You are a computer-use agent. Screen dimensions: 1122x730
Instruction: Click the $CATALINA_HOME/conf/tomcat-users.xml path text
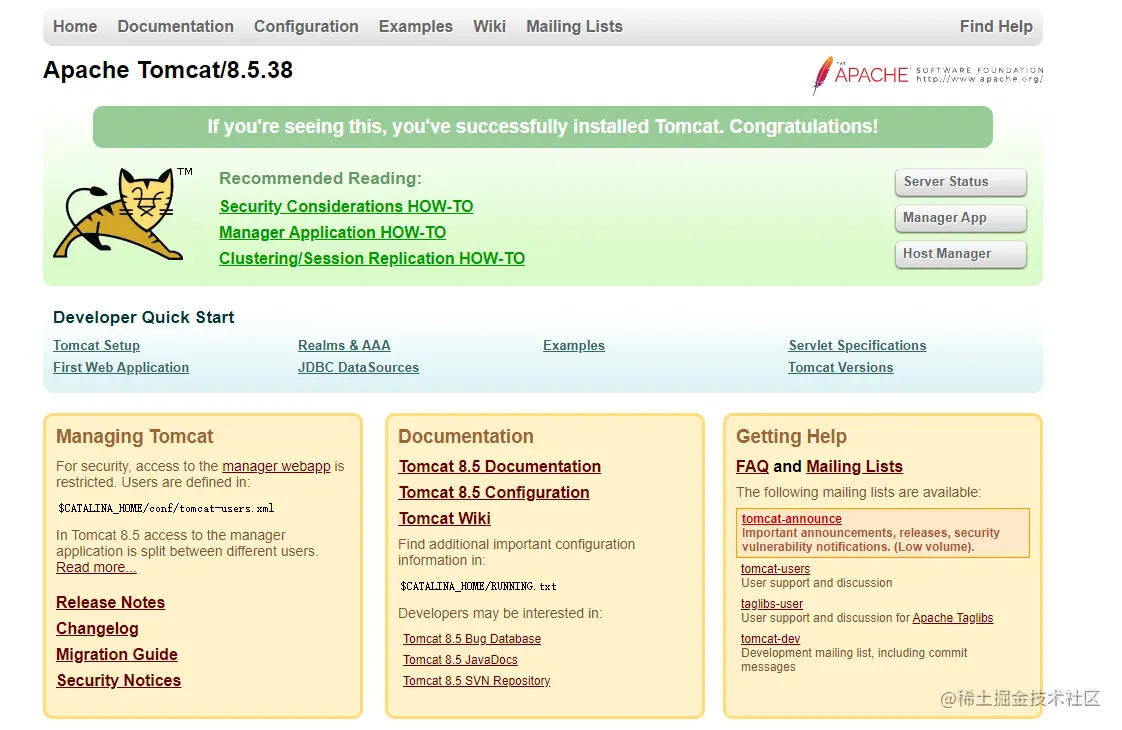pyautogui.click(x=166, y=509)
